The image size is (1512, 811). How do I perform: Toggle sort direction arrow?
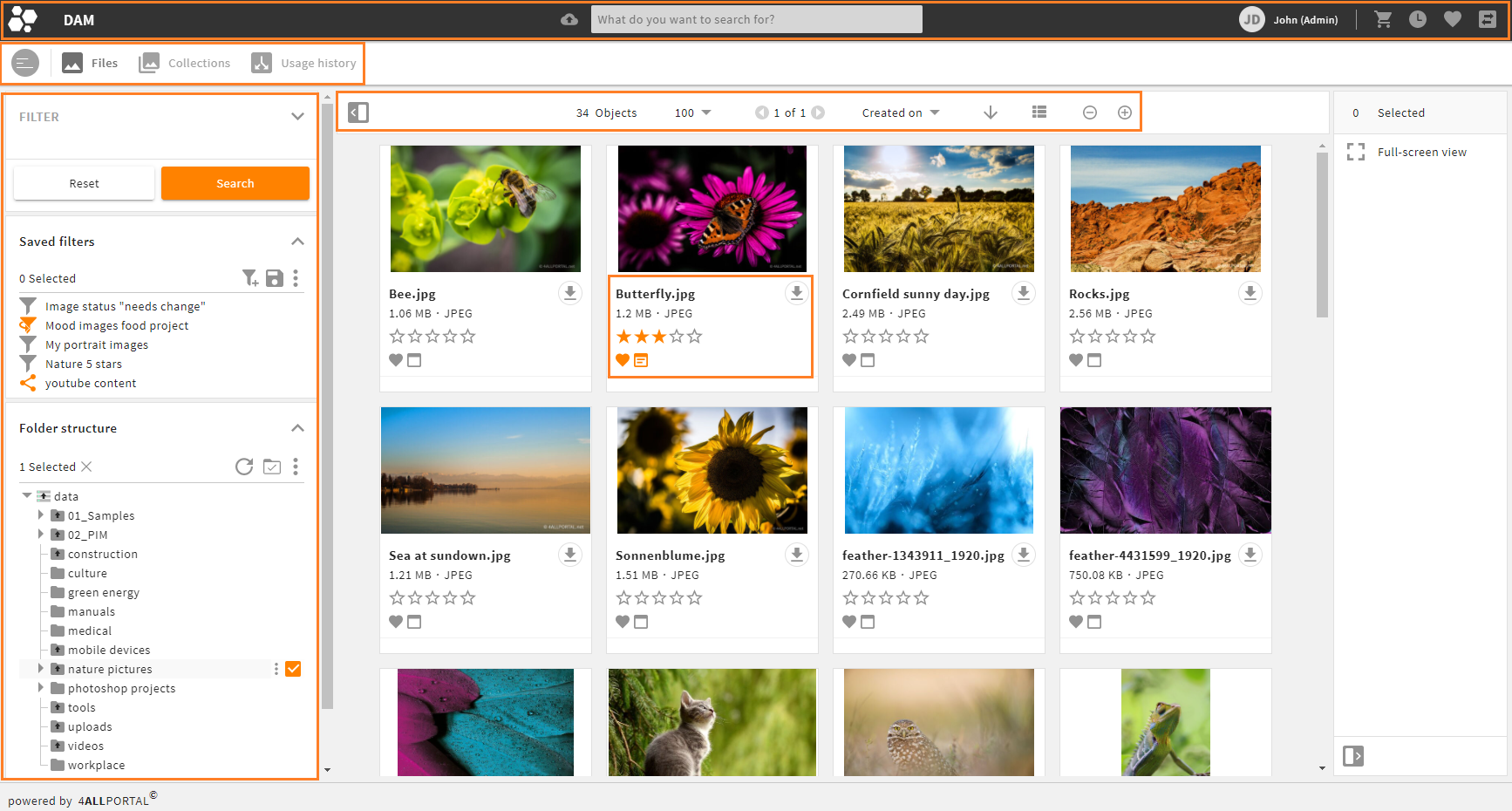point(991,112)
